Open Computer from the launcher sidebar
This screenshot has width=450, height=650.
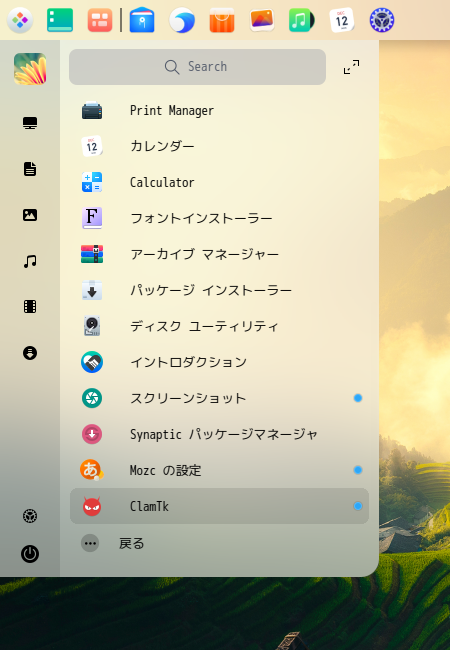coord(30,123)
